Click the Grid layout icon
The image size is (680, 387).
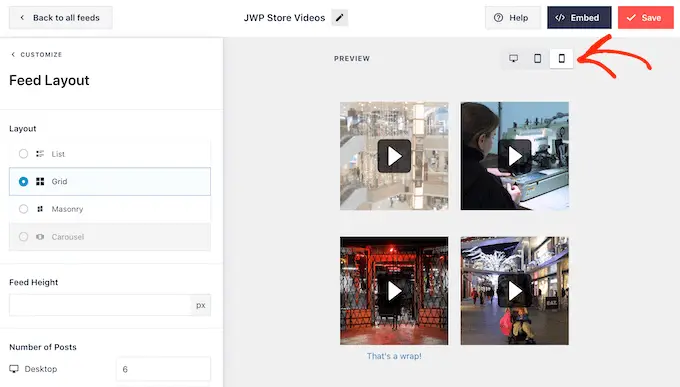(x=40, y=181)
